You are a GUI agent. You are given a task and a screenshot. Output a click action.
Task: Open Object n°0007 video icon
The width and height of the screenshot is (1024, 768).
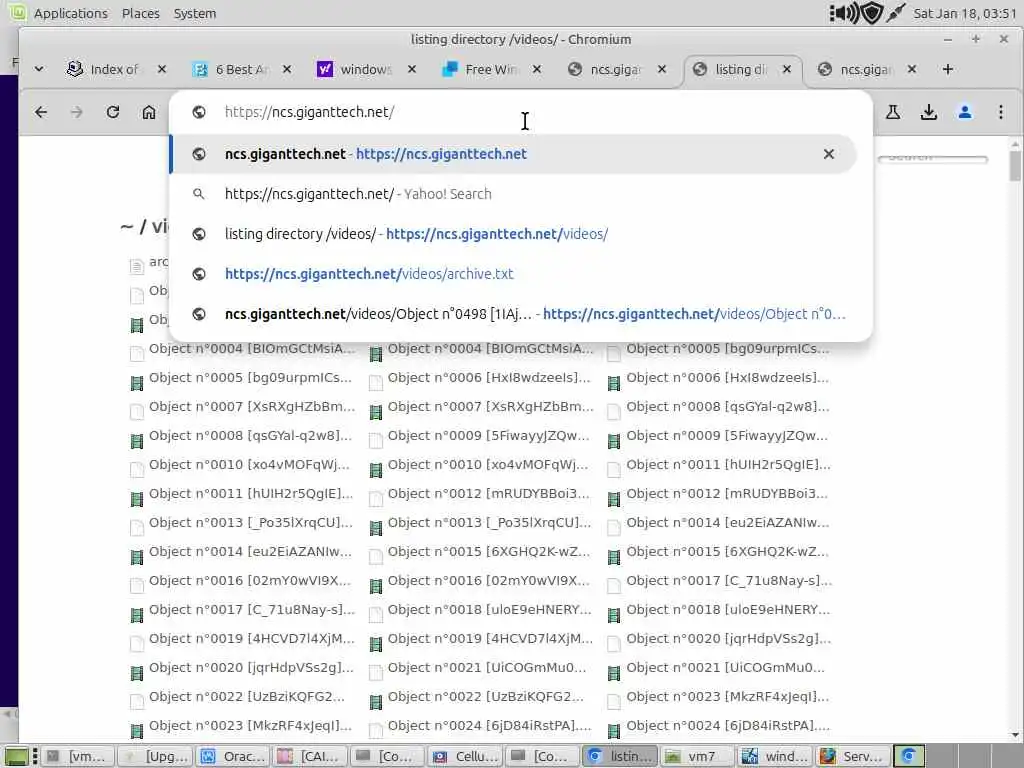tap(376, 411)
